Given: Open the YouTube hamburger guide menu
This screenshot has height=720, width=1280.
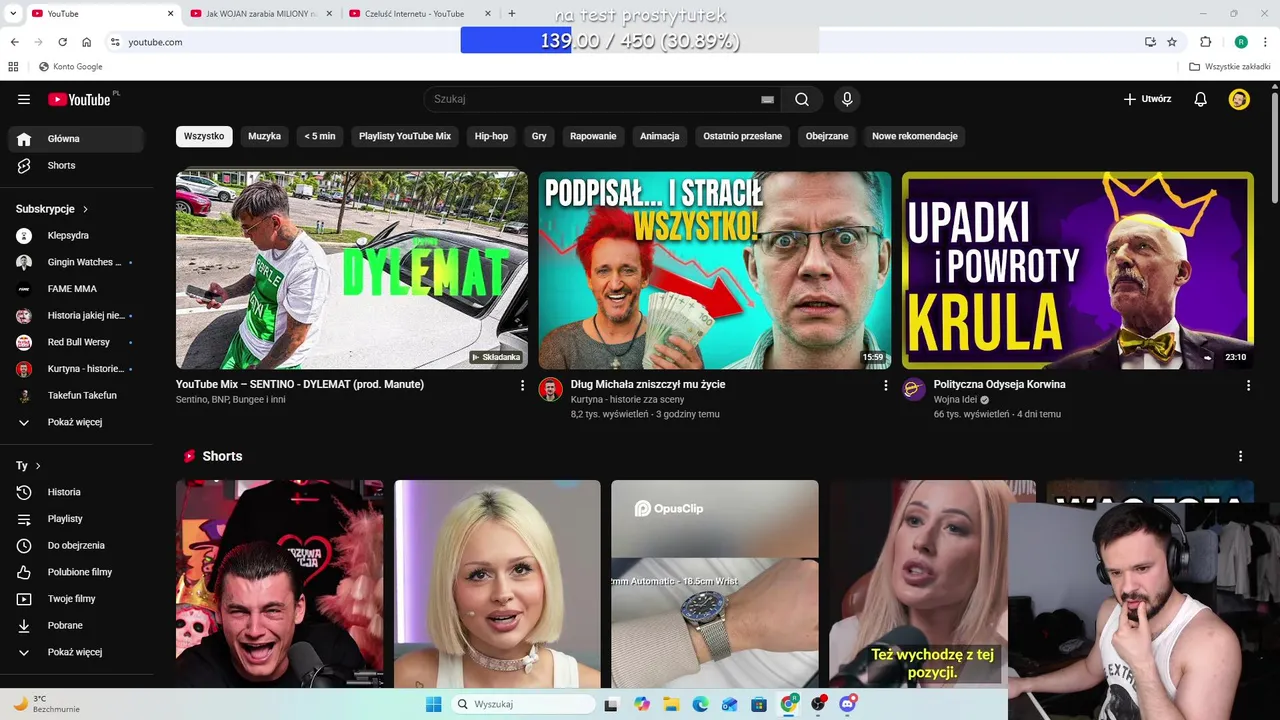Looking at the screenshot, I should [x=24, y=99].
